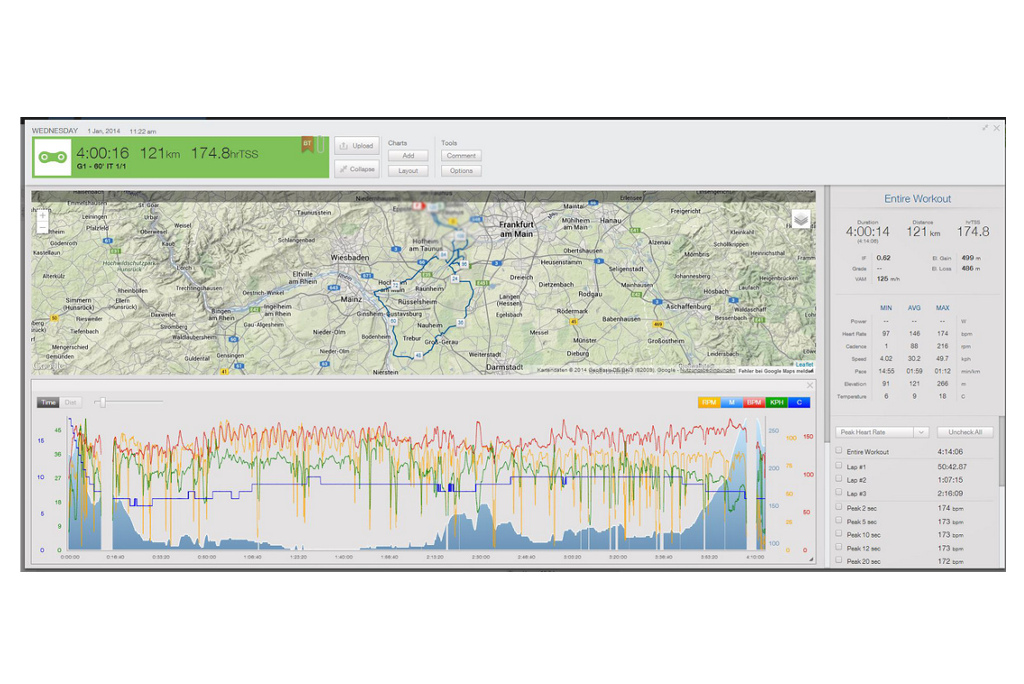Click the Add chart button
This screenshot has width=1024, height=684.
tap(408, 155)
